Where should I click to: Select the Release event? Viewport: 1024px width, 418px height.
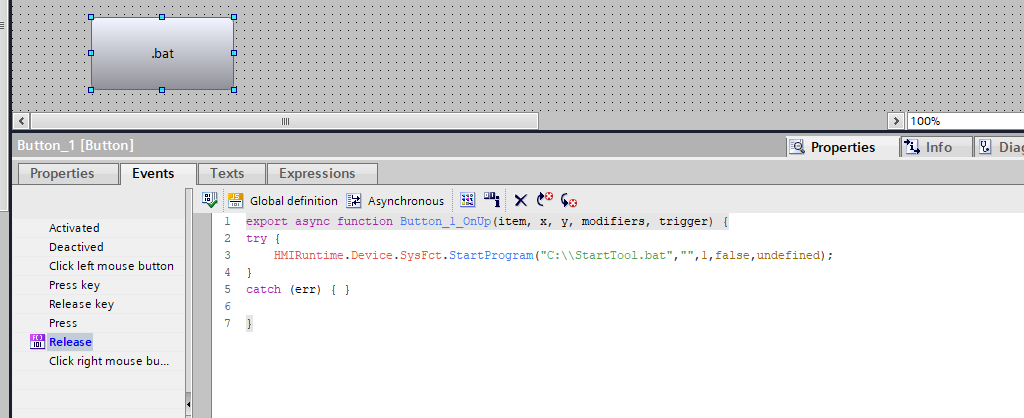[x=70, y=342]
